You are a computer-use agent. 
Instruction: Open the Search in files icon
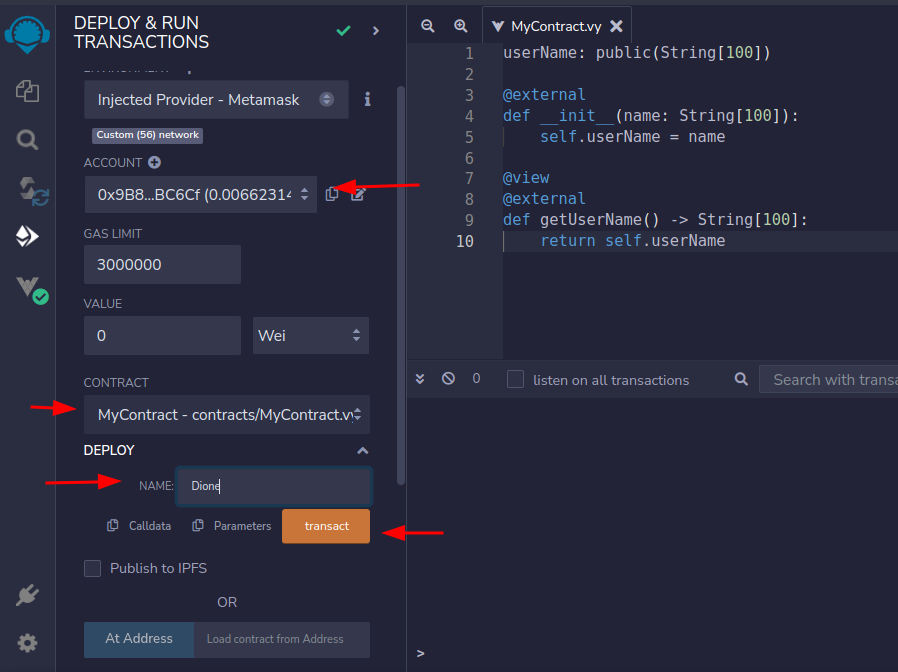(27, 139)
